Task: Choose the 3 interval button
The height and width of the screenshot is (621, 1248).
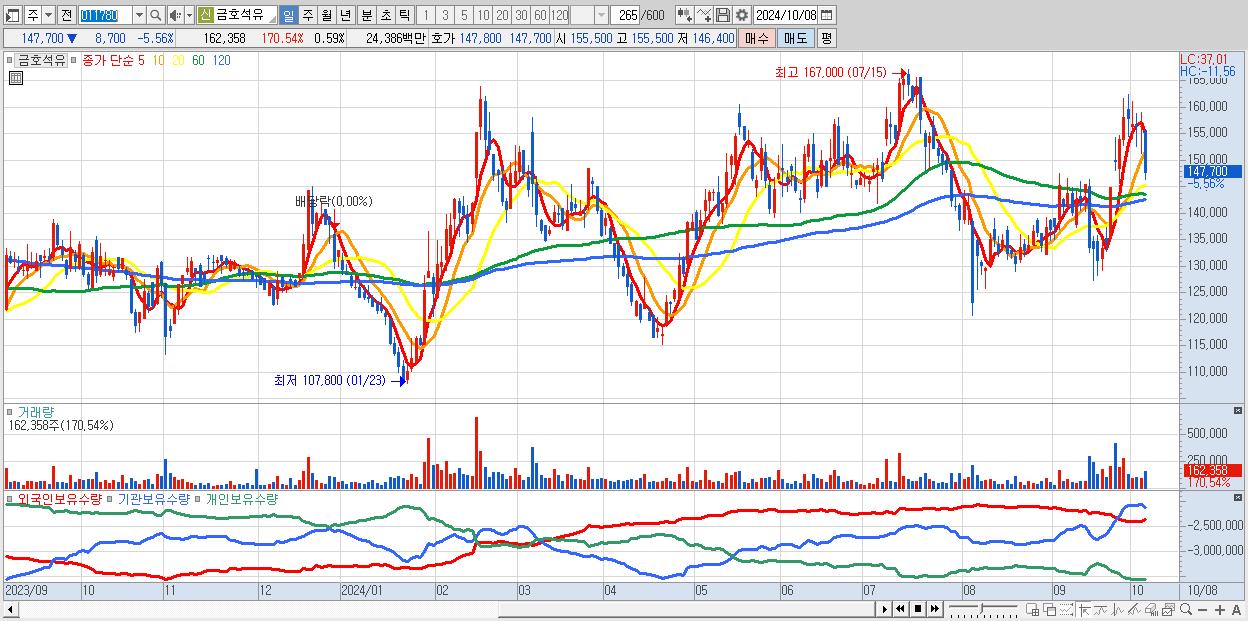Action: pos(445,16)
